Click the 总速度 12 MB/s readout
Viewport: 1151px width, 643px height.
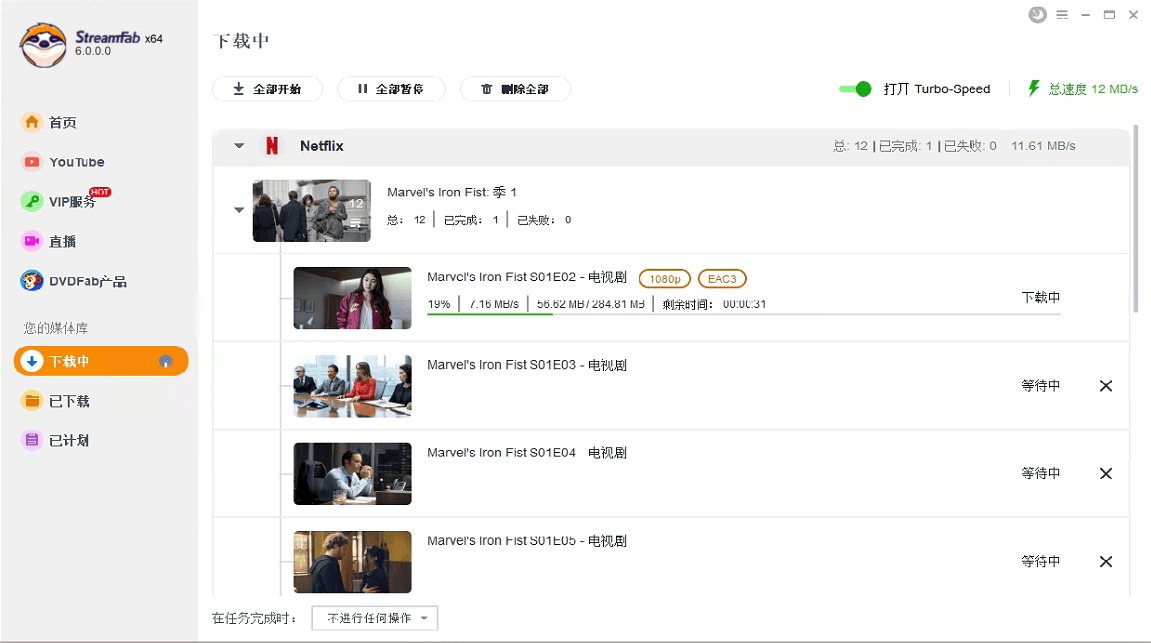(x=1092, y=89)
